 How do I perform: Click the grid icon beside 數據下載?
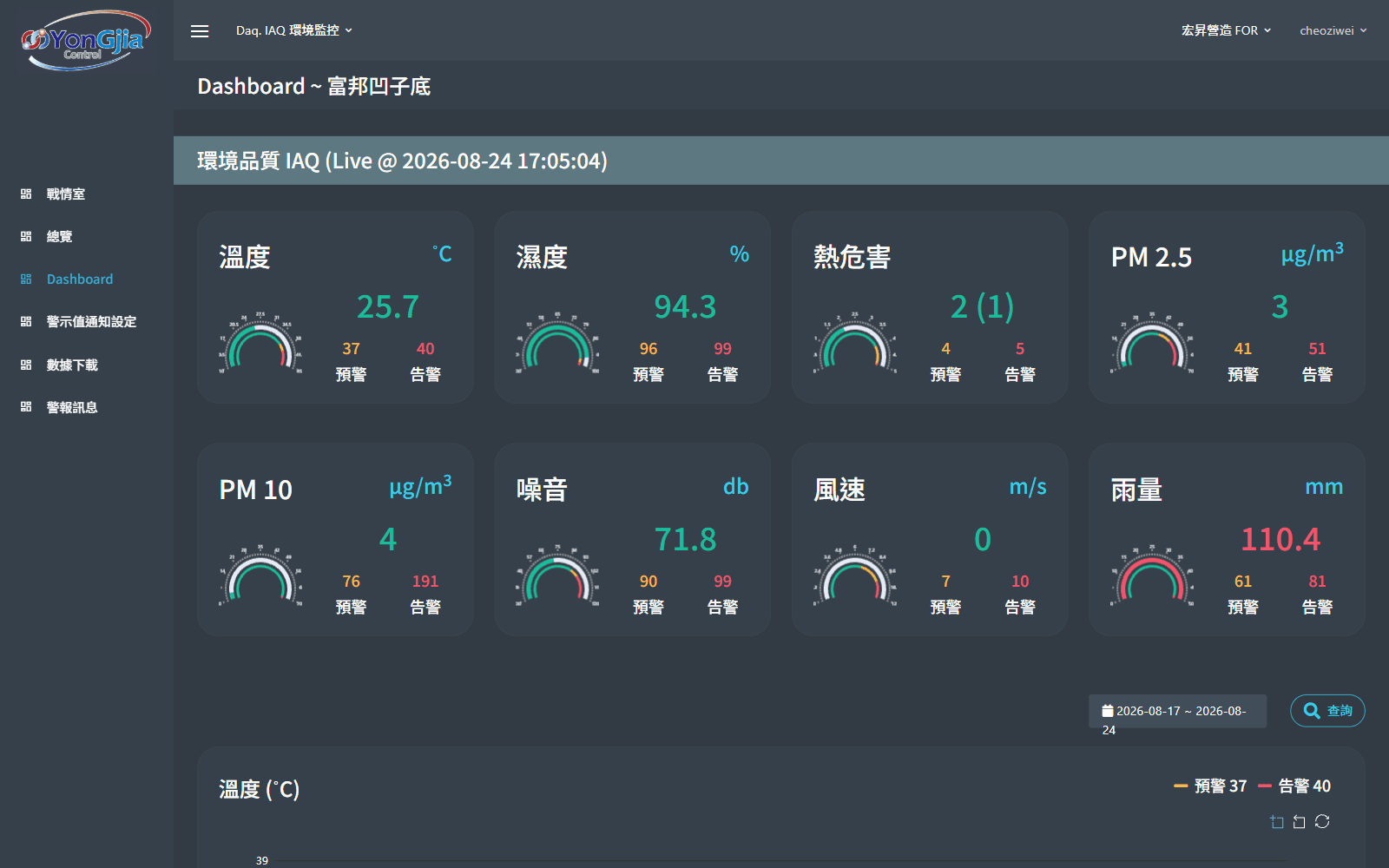tap(26, 365)
